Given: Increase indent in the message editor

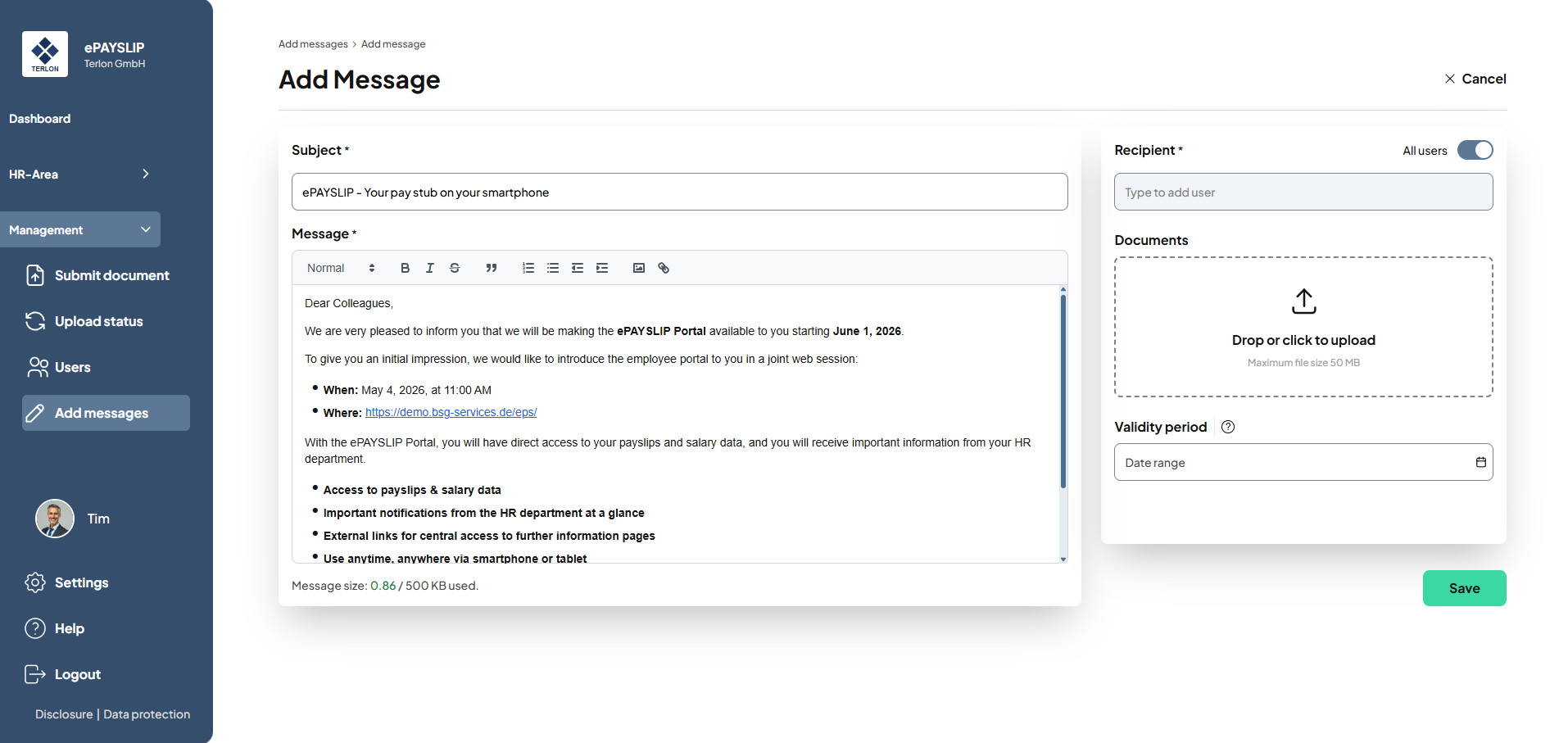Looking at the screenshot, I should click(x=602, y=268).
